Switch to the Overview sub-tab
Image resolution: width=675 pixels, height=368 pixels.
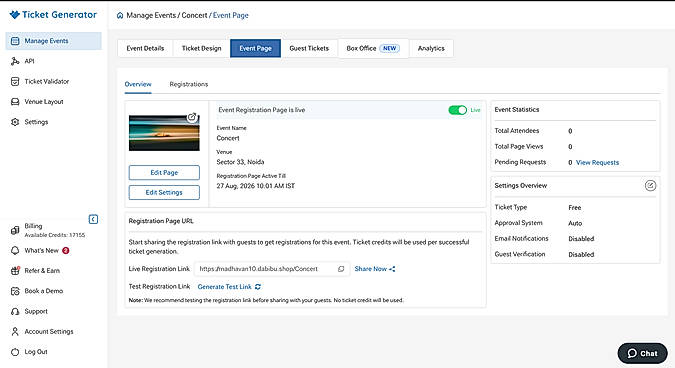point(138,84)
